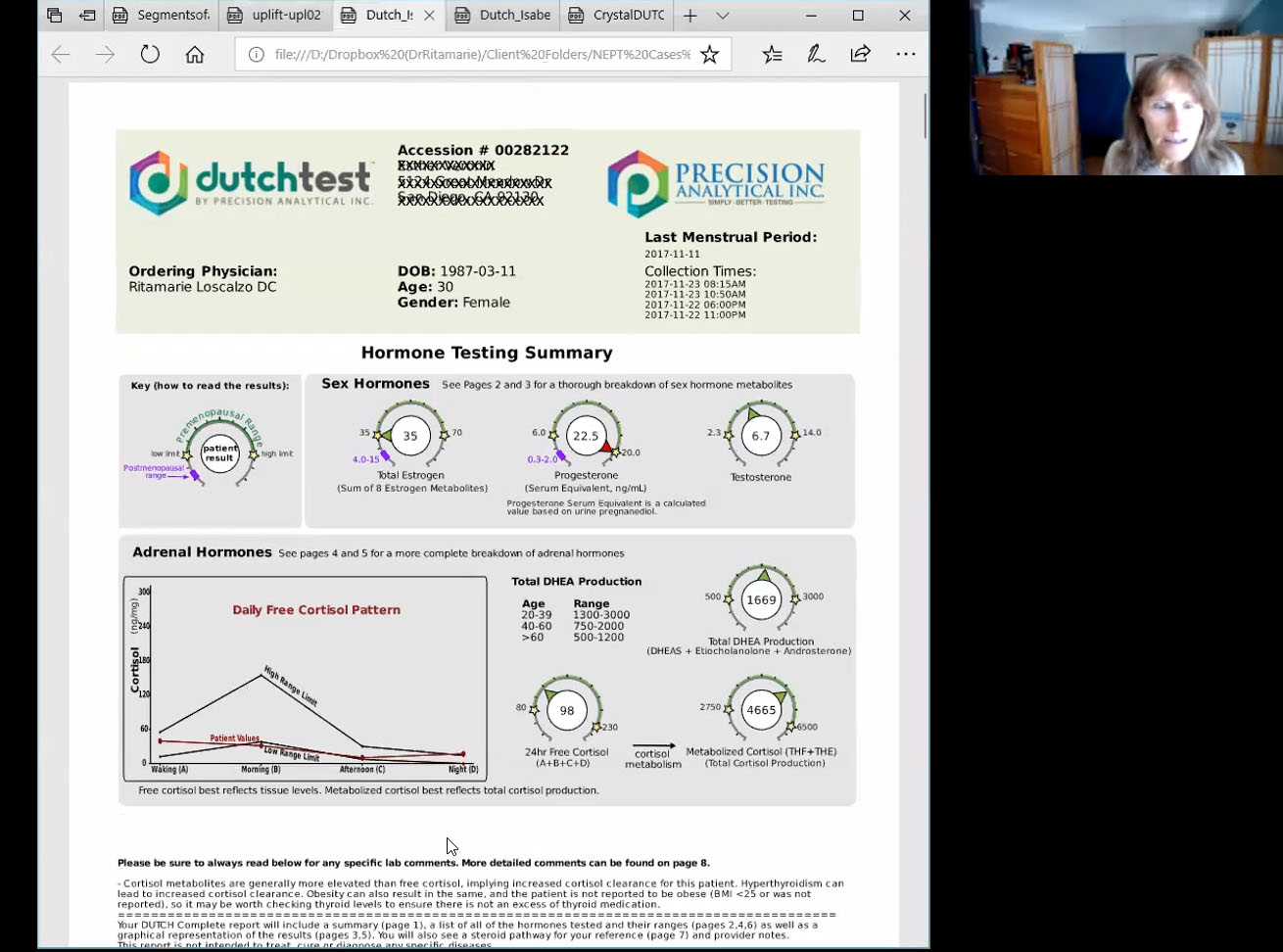Open the Favorites hub panel
The image size is (1283, 952).
click(772, 55)
